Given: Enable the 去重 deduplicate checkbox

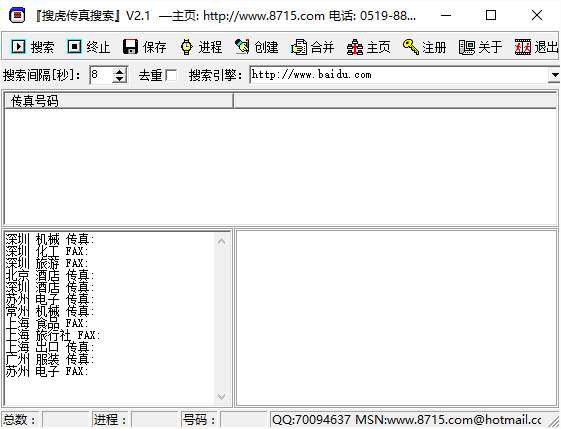Looking at the screenshot, I should (172, 75).
